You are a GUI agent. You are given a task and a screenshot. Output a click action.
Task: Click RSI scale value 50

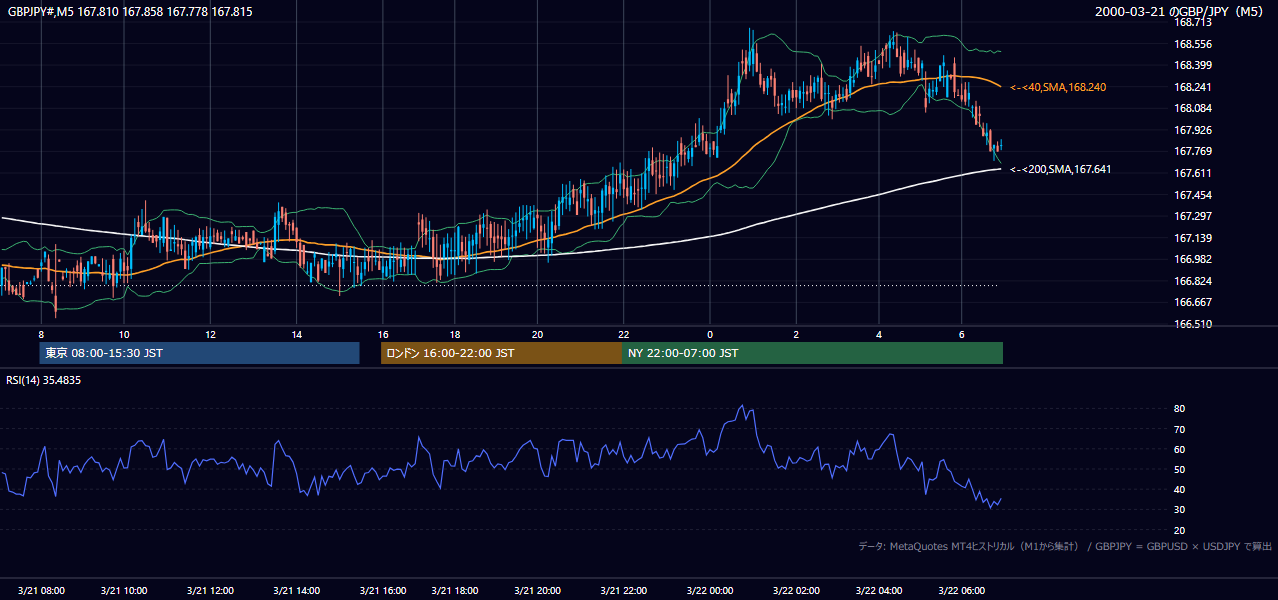click(x=1180, y=469)
